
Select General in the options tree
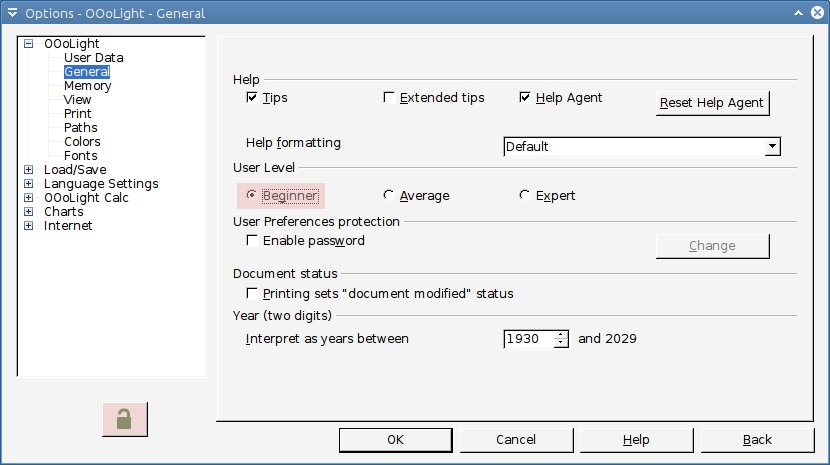[x=87, y=71]
